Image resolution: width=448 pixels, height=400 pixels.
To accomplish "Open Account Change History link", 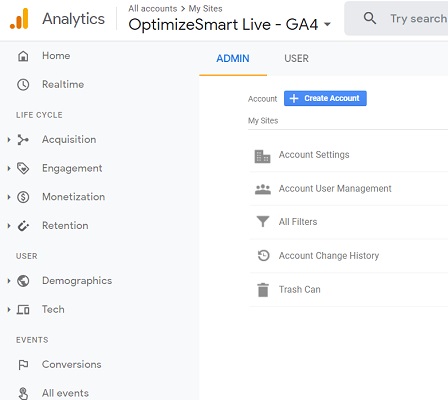I will point(329,256).
